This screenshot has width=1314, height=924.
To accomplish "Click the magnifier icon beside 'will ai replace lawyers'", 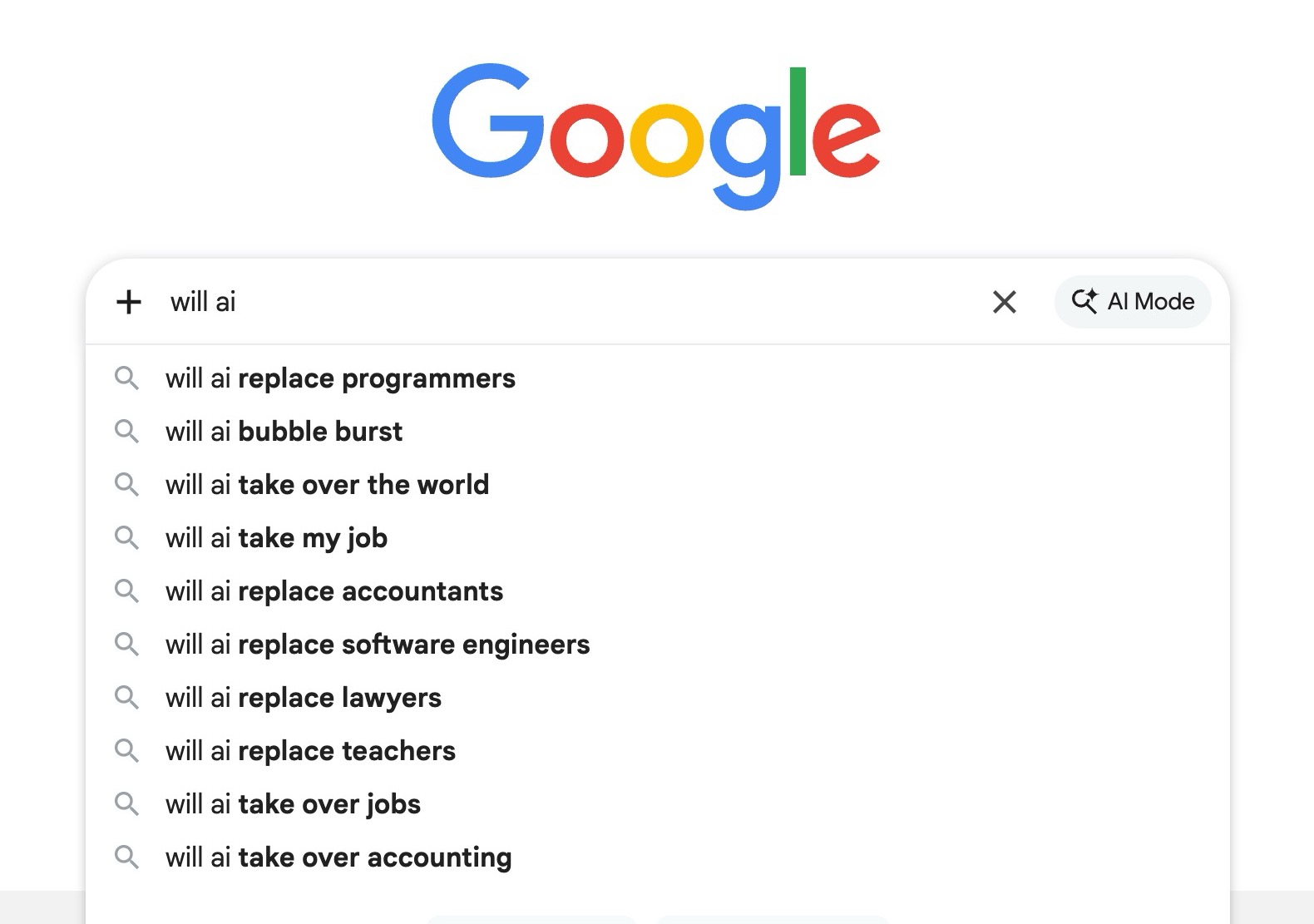I will point(127,698).
